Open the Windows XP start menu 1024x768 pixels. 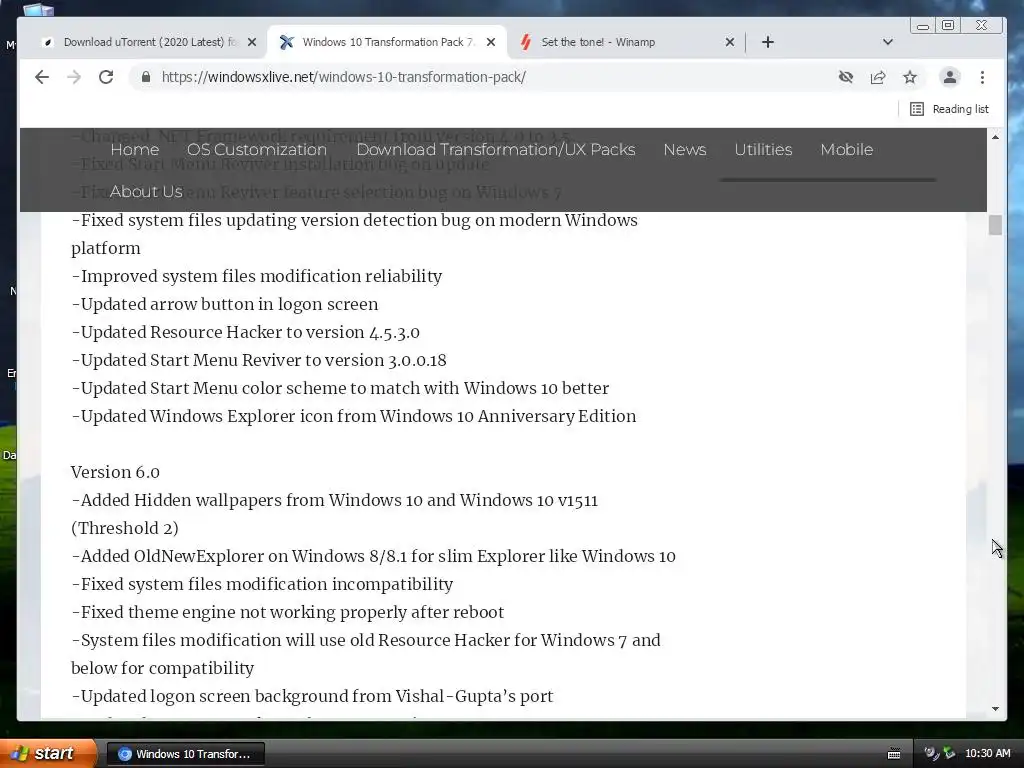47,753
